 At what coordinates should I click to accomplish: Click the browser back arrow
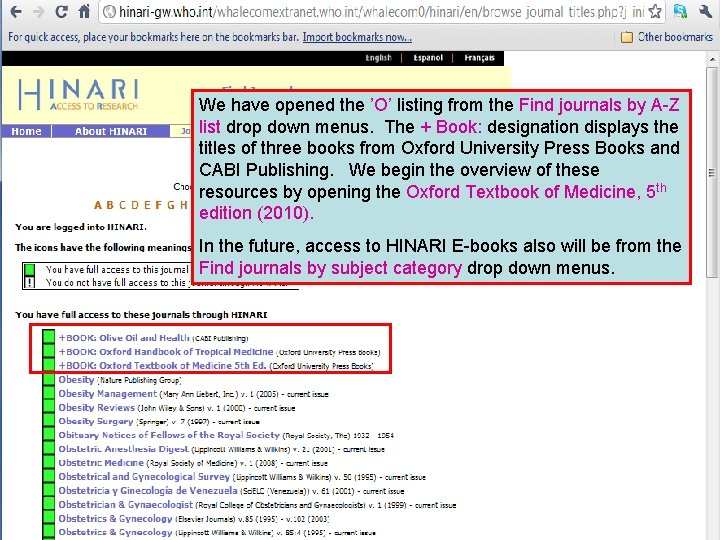[16, 12]
